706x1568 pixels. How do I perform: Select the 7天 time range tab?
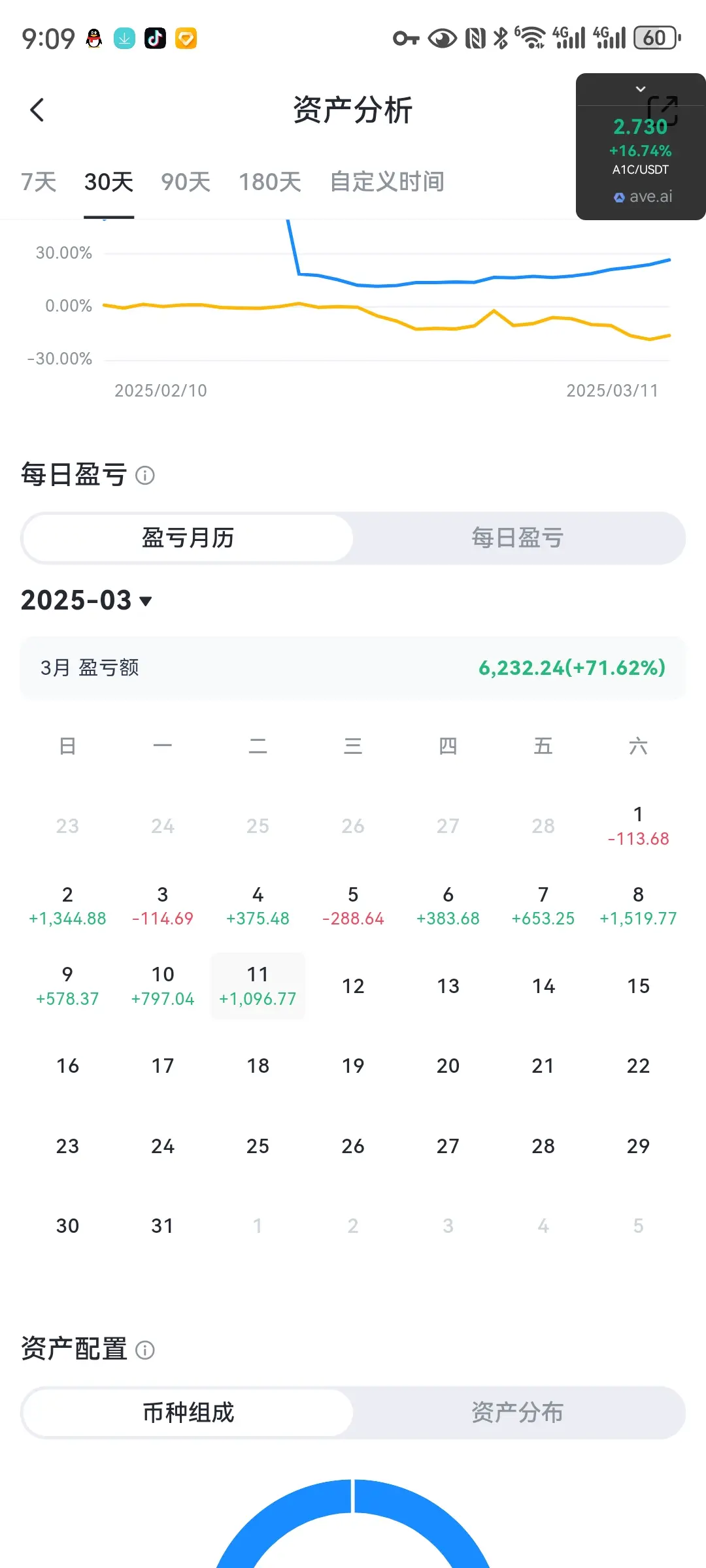pos(39,182)
